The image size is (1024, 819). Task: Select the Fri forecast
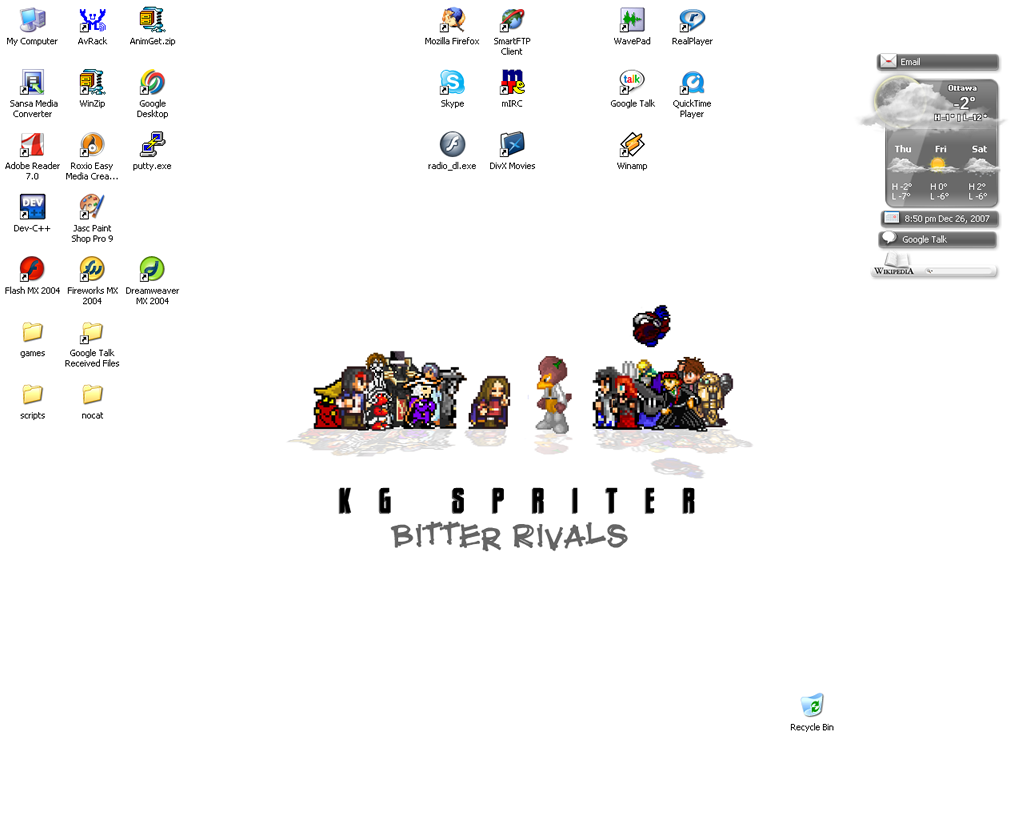[940, 174]
